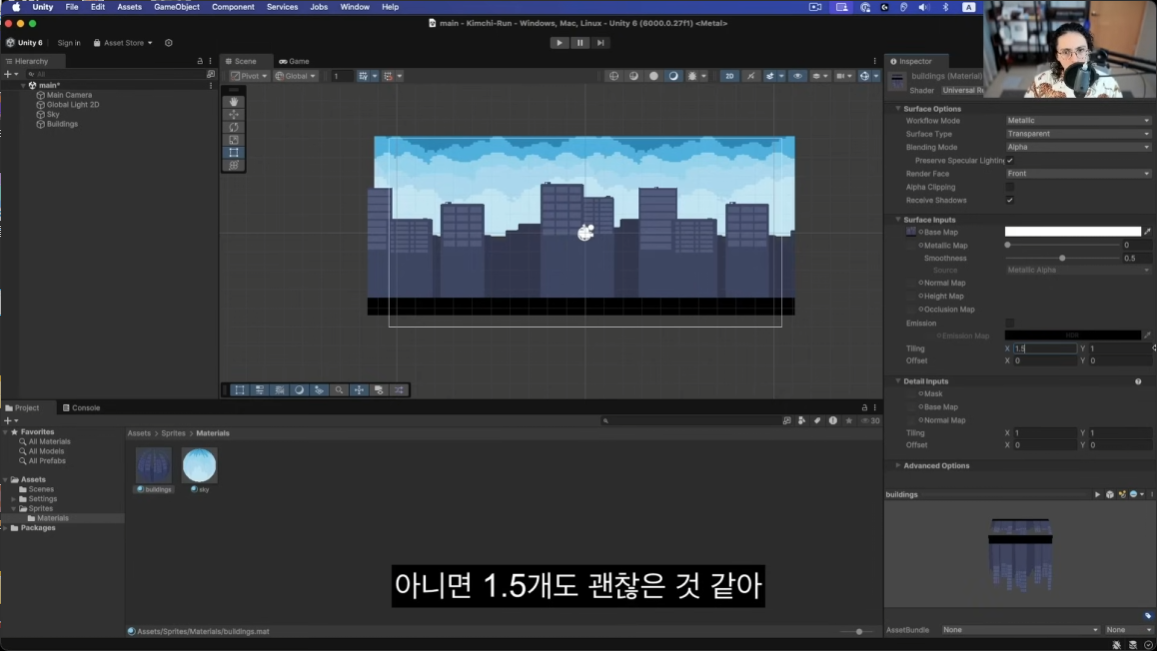Open Blending Mode Alpha dropdown
Screen dimensions: 1157x651
click(x=1078, y=147)
